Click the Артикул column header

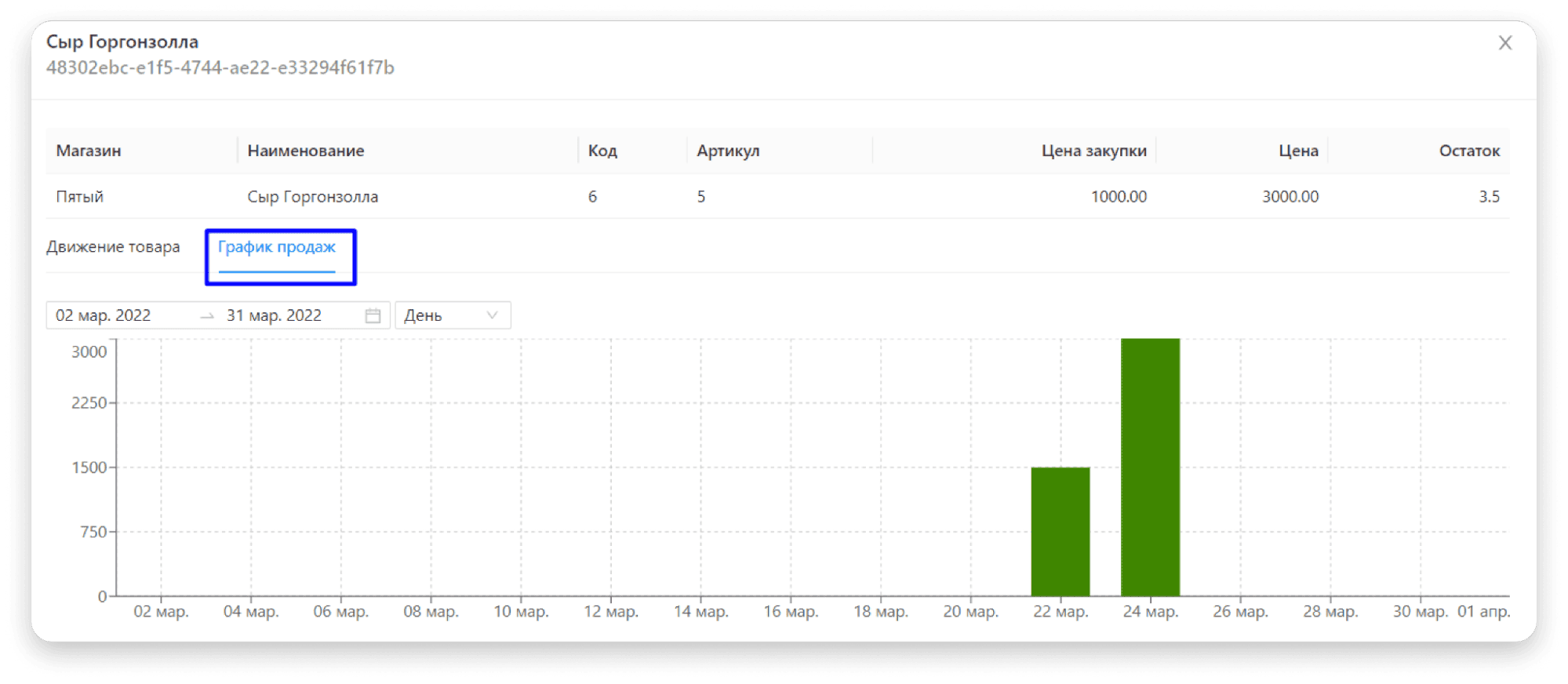coord(728,151)
